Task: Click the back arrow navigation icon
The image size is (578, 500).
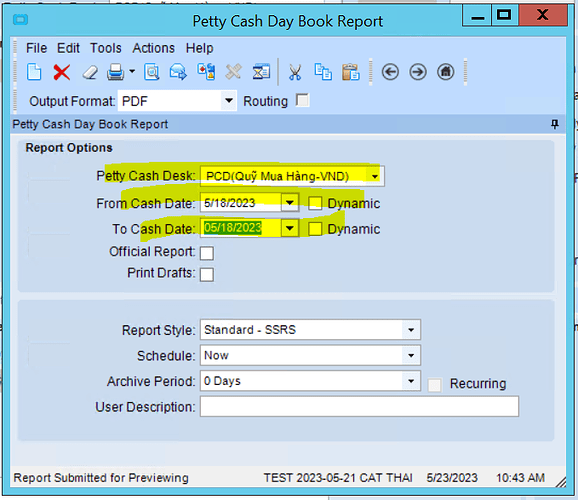Action: (390, 72)
